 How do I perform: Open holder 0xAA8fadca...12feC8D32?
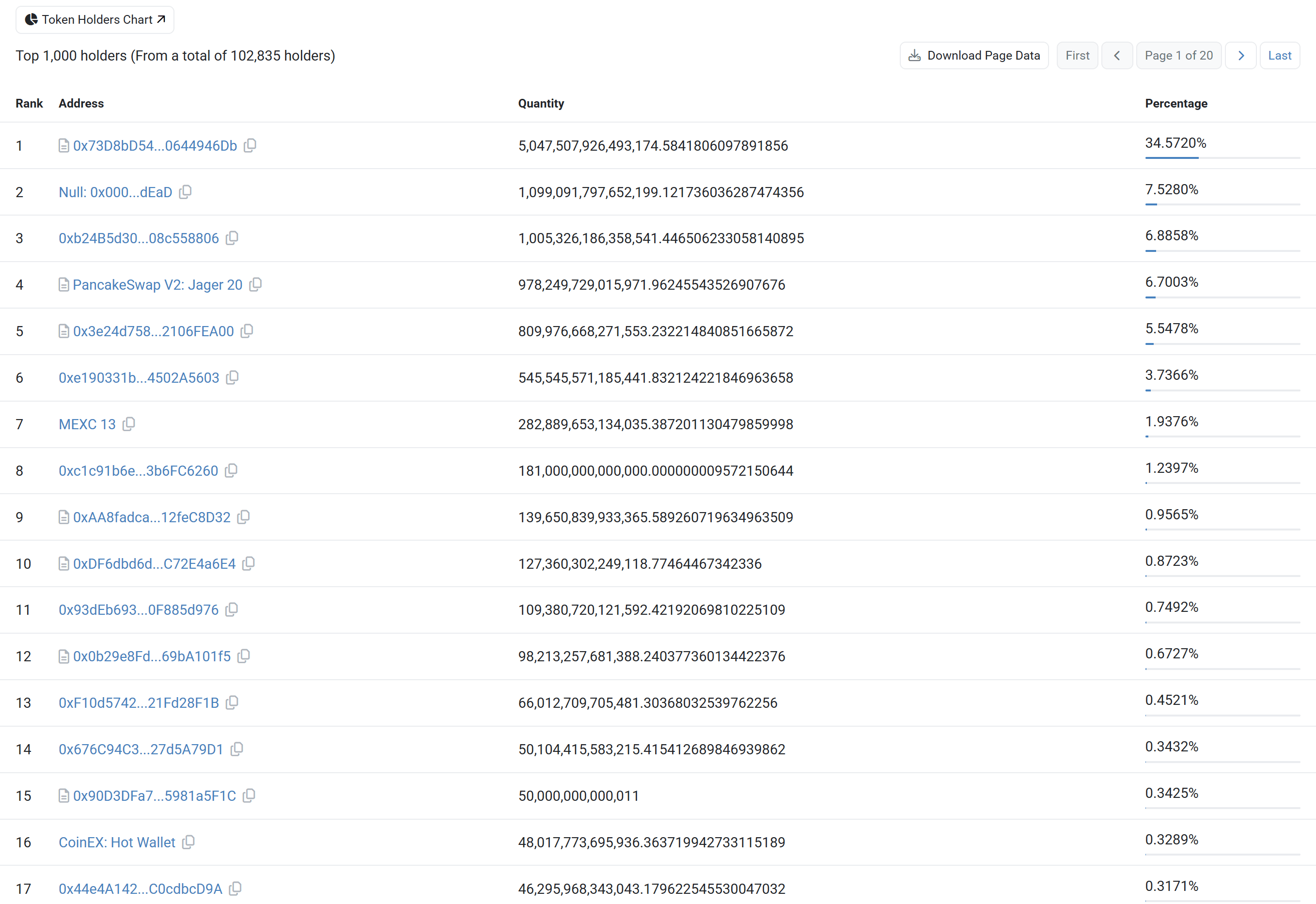click(152, 516)
